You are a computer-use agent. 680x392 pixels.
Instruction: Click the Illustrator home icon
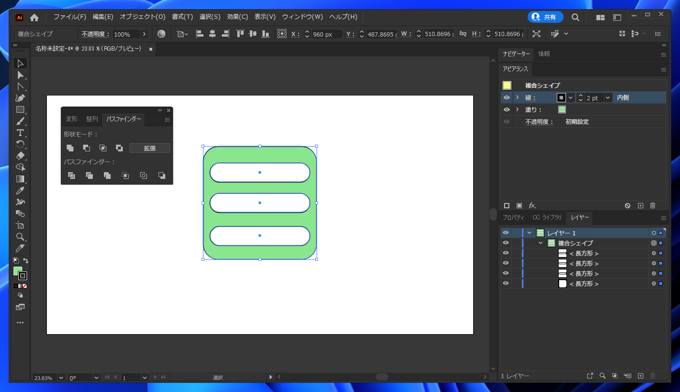(x=34, y=17)
